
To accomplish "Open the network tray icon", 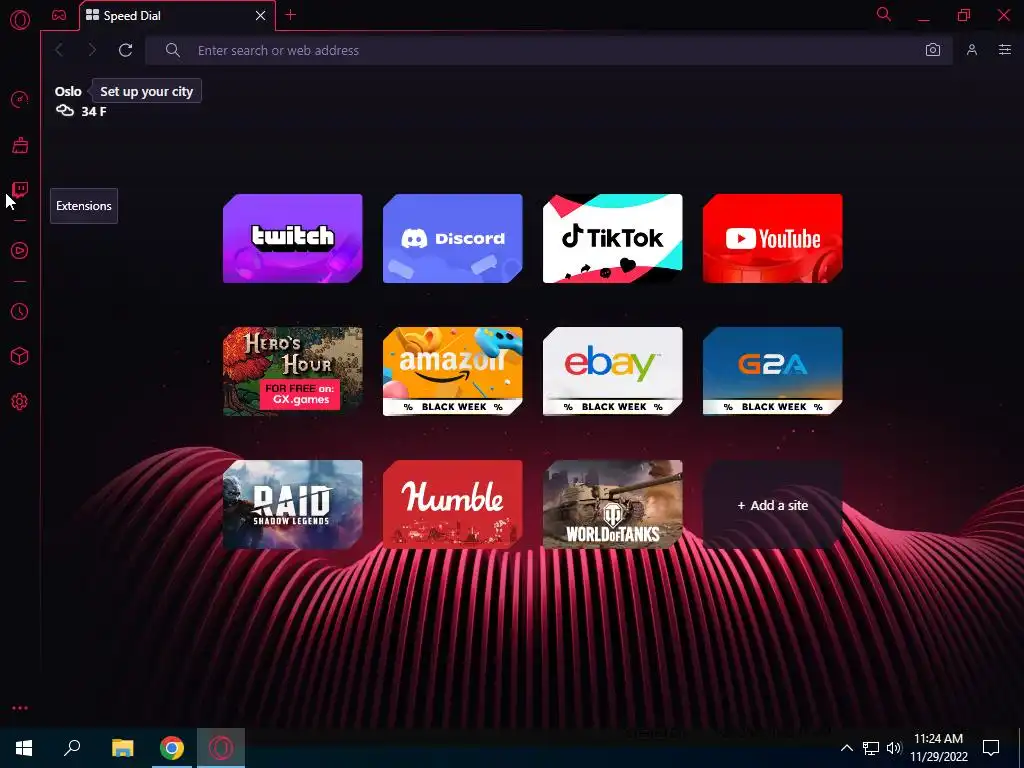I will tap(871, 748).
